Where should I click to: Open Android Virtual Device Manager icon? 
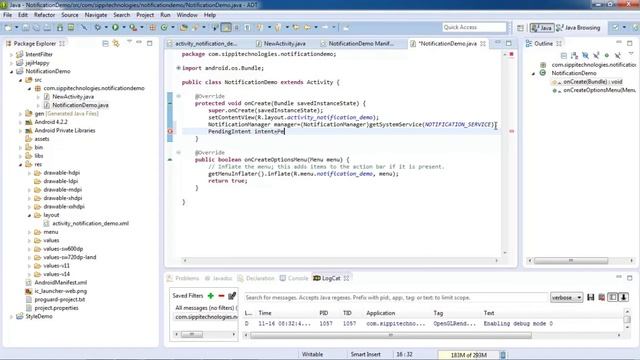pos(71,27)
